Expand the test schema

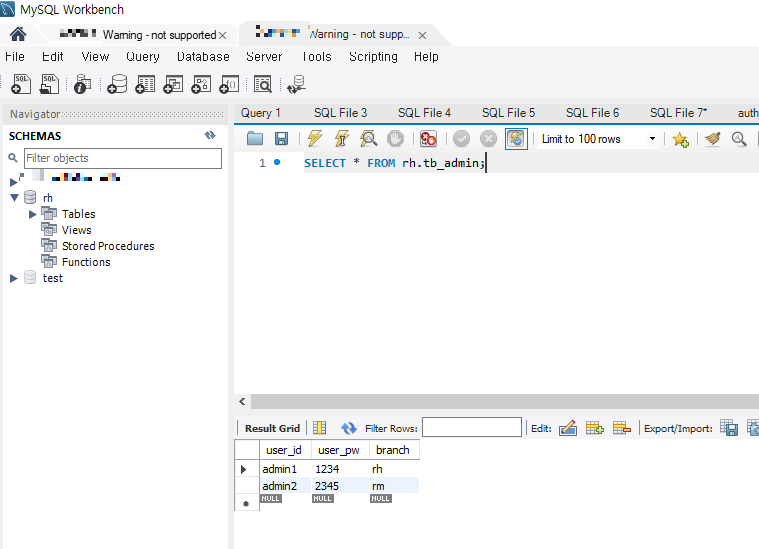pyautogui.click(x=14, y=278)
